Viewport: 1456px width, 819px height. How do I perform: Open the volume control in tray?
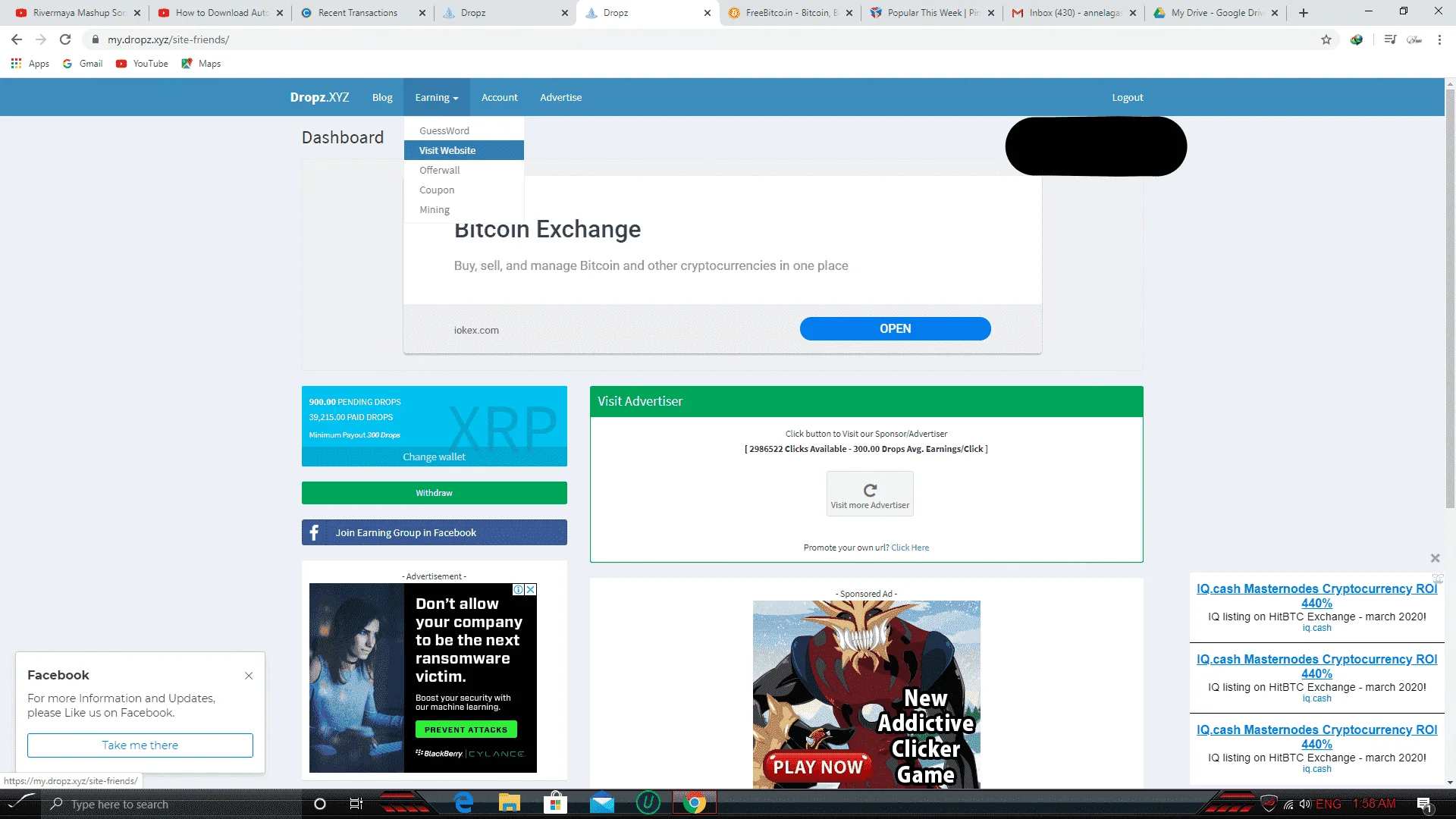pos(1305,804)
